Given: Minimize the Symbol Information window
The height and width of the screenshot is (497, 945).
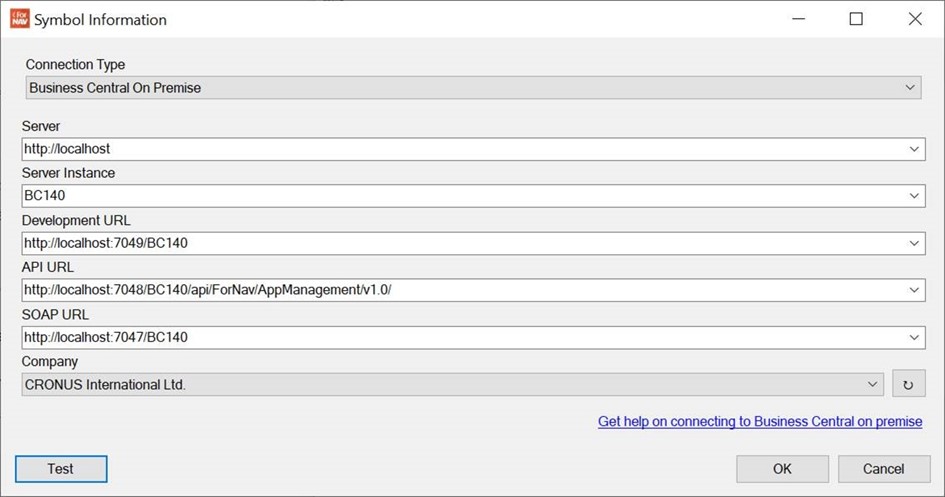Looking at the screenshot, I should (799, 19).
